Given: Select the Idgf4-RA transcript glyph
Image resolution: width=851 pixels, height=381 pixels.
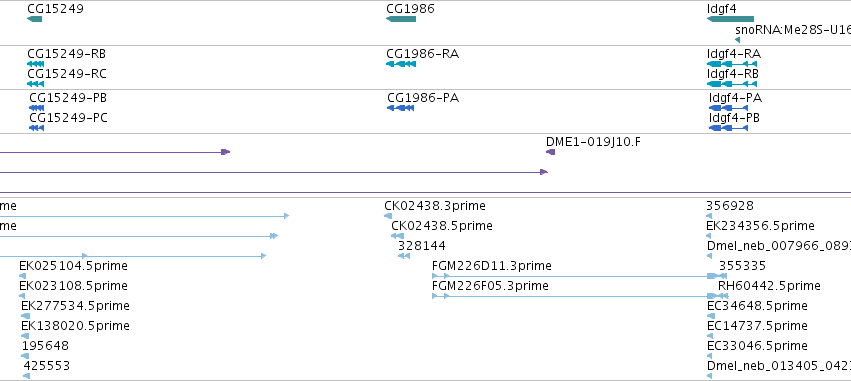Looking at the screenshot, I should pos(732,64).
